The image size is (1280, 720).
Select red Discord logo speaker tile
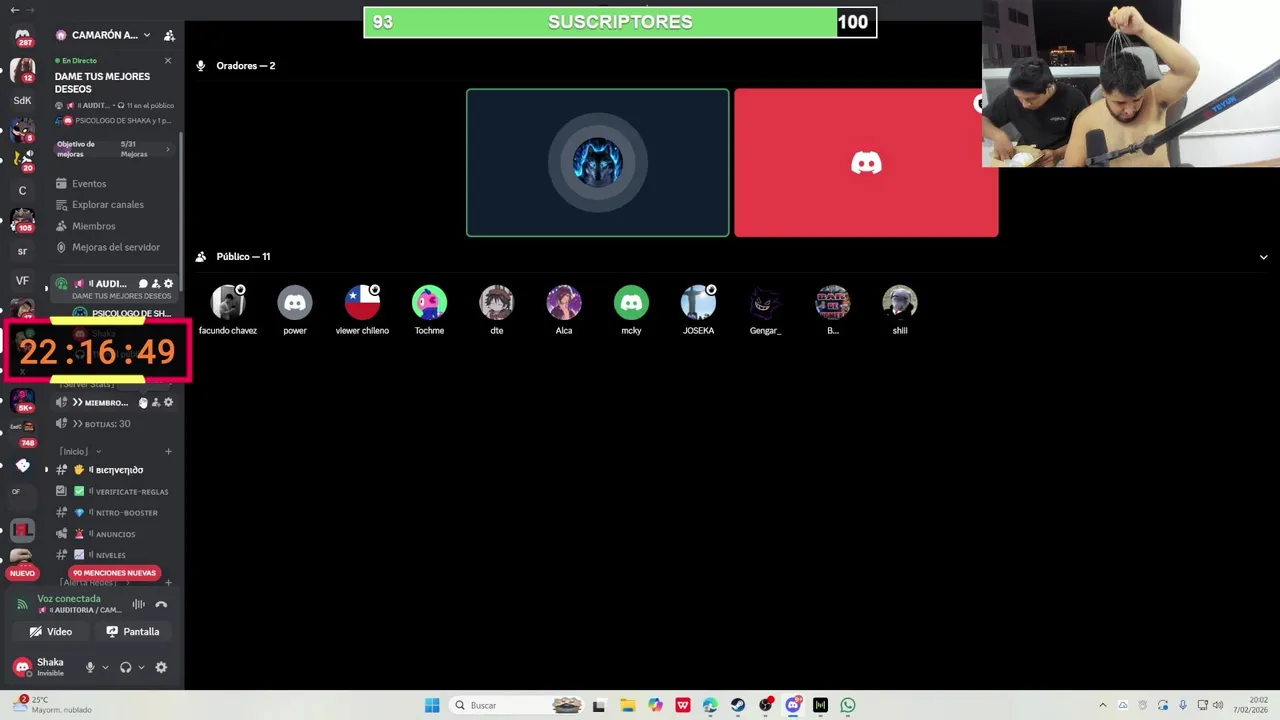click(x=866, y=163)
